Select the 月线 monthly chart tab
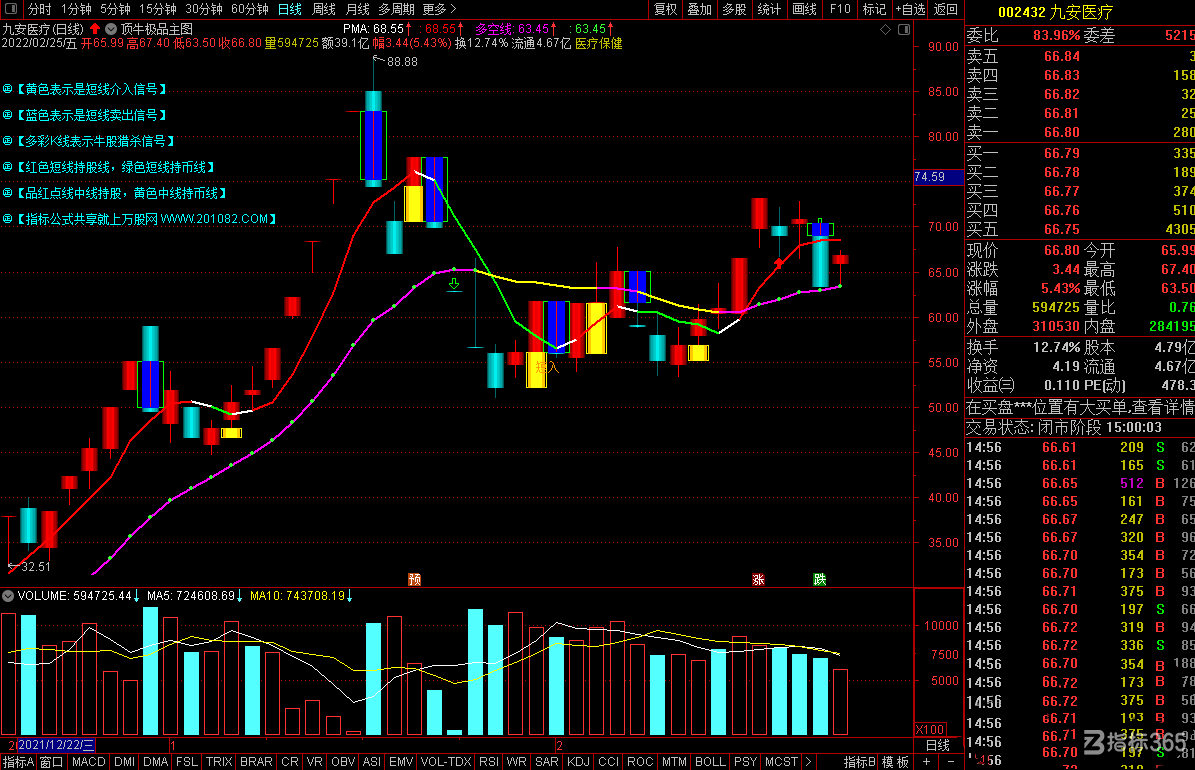The width and height of the screenshot is (1195, 770). (357, 9)
